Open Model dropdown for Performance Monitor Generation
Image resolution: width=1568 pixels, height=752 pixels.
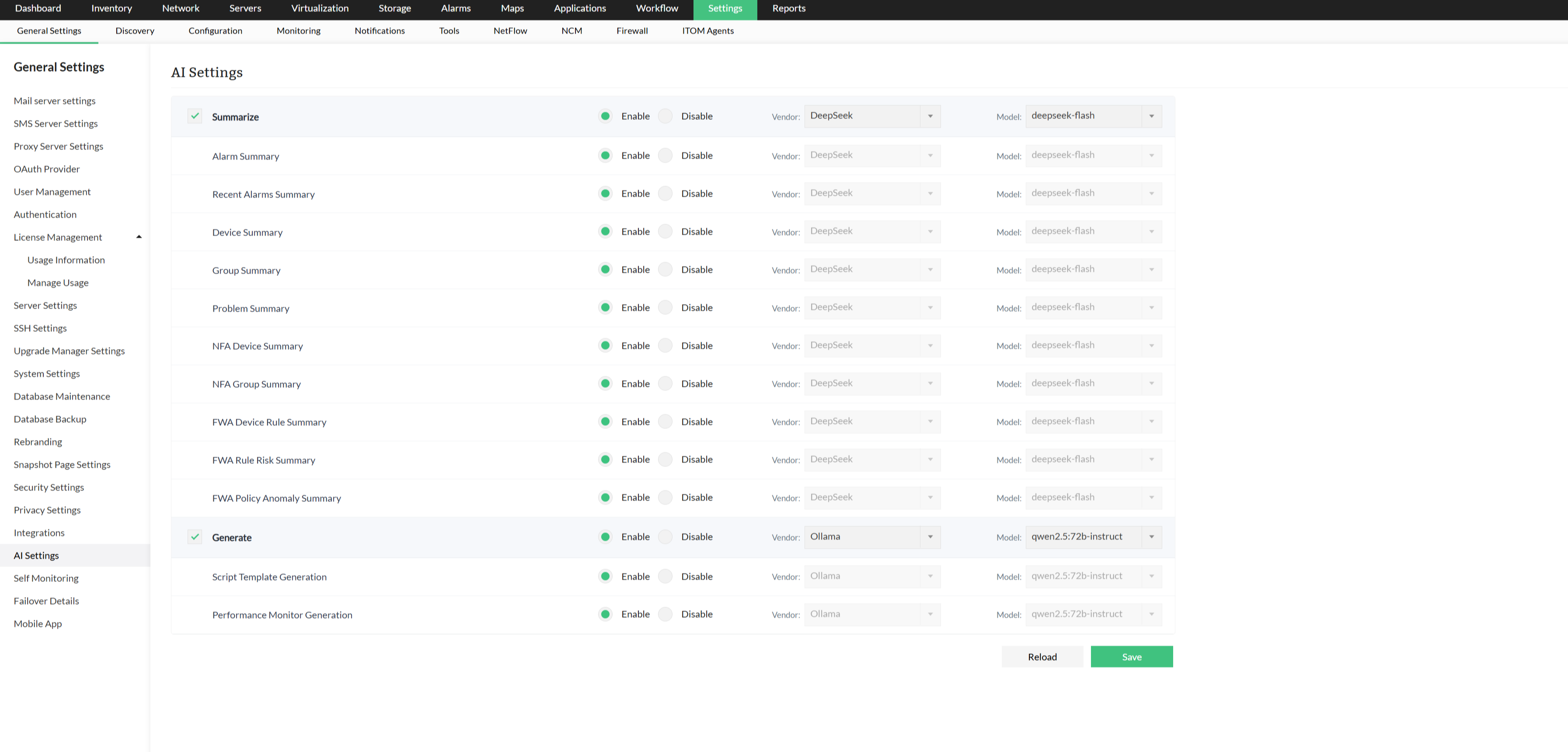point(1093,615)
